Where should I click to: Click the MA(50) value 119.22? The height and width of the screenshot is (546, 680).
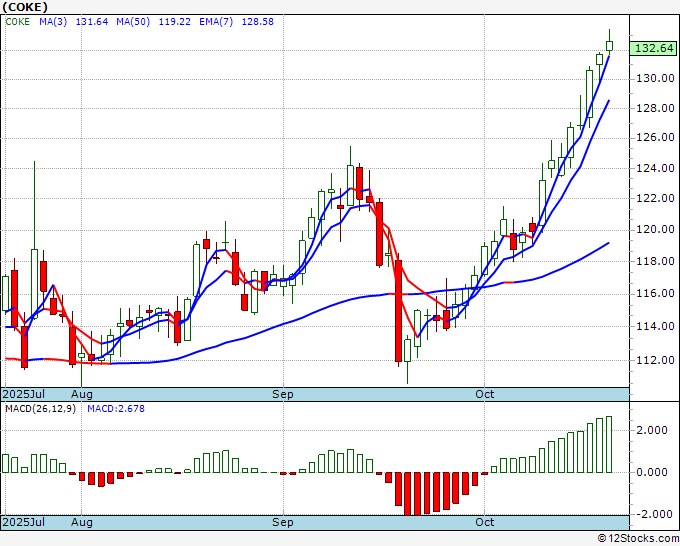[x=174, y=22]
